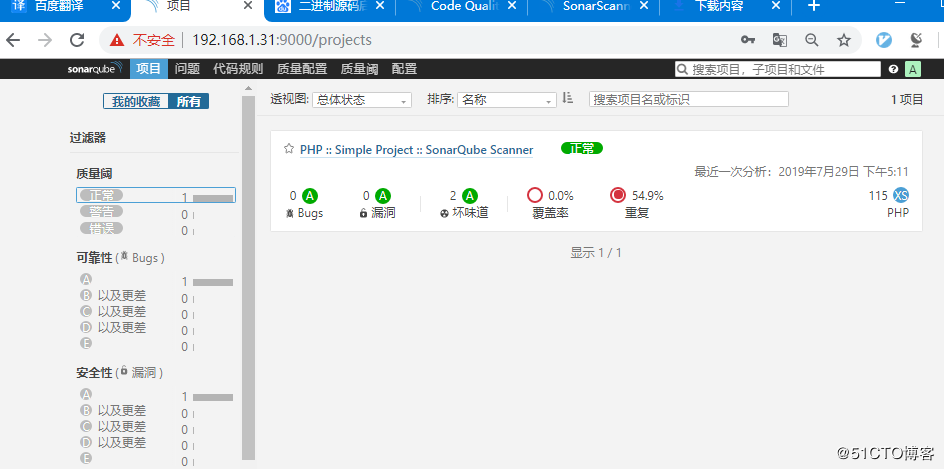Bookmark this page with the star
Screen dimensions: 944x470
coord(844,40)
